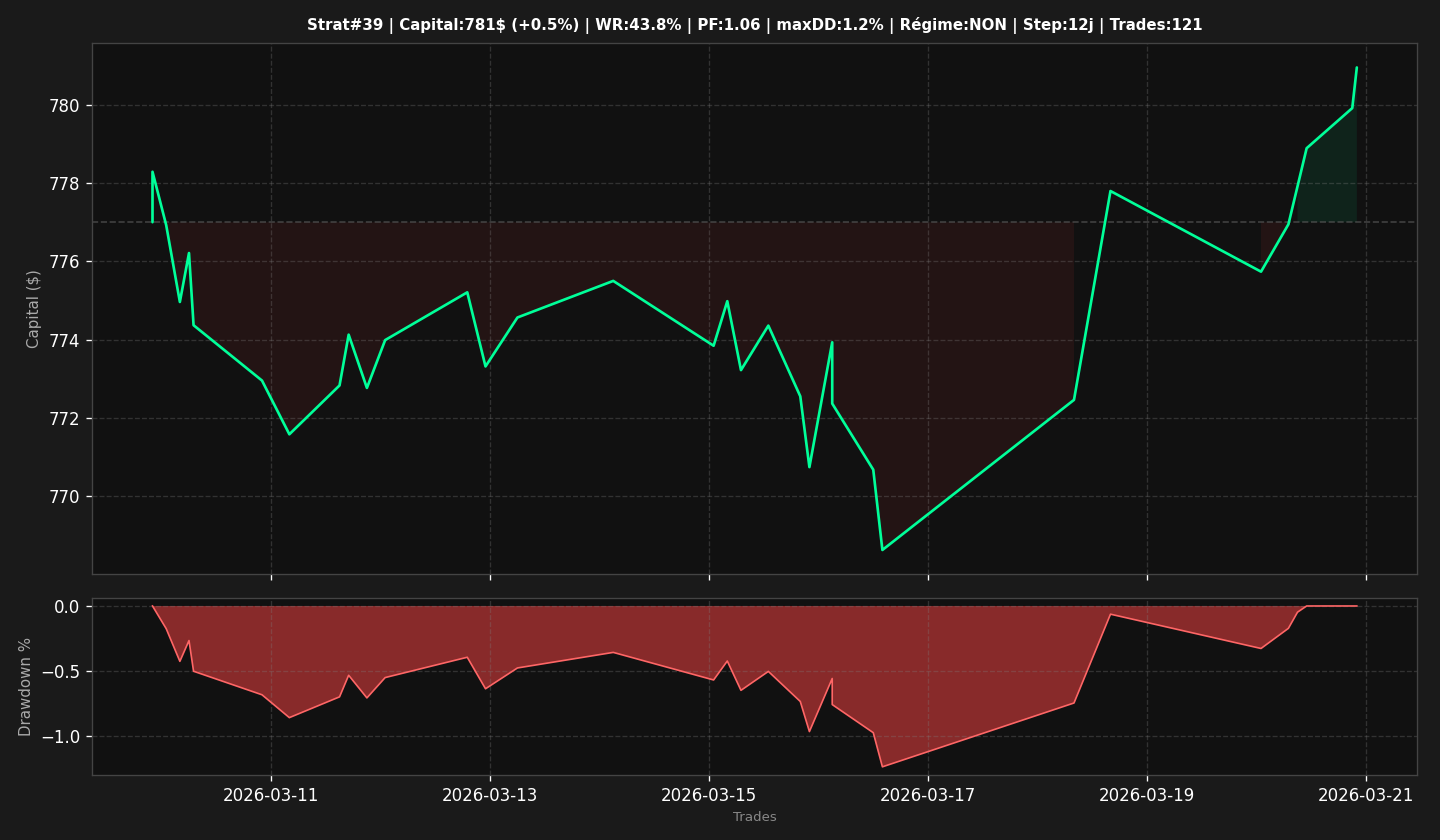Click the 0.0 tick on the Drawdown axis
This screenshot has width=1440, height=840.
(x=67, y=607)
